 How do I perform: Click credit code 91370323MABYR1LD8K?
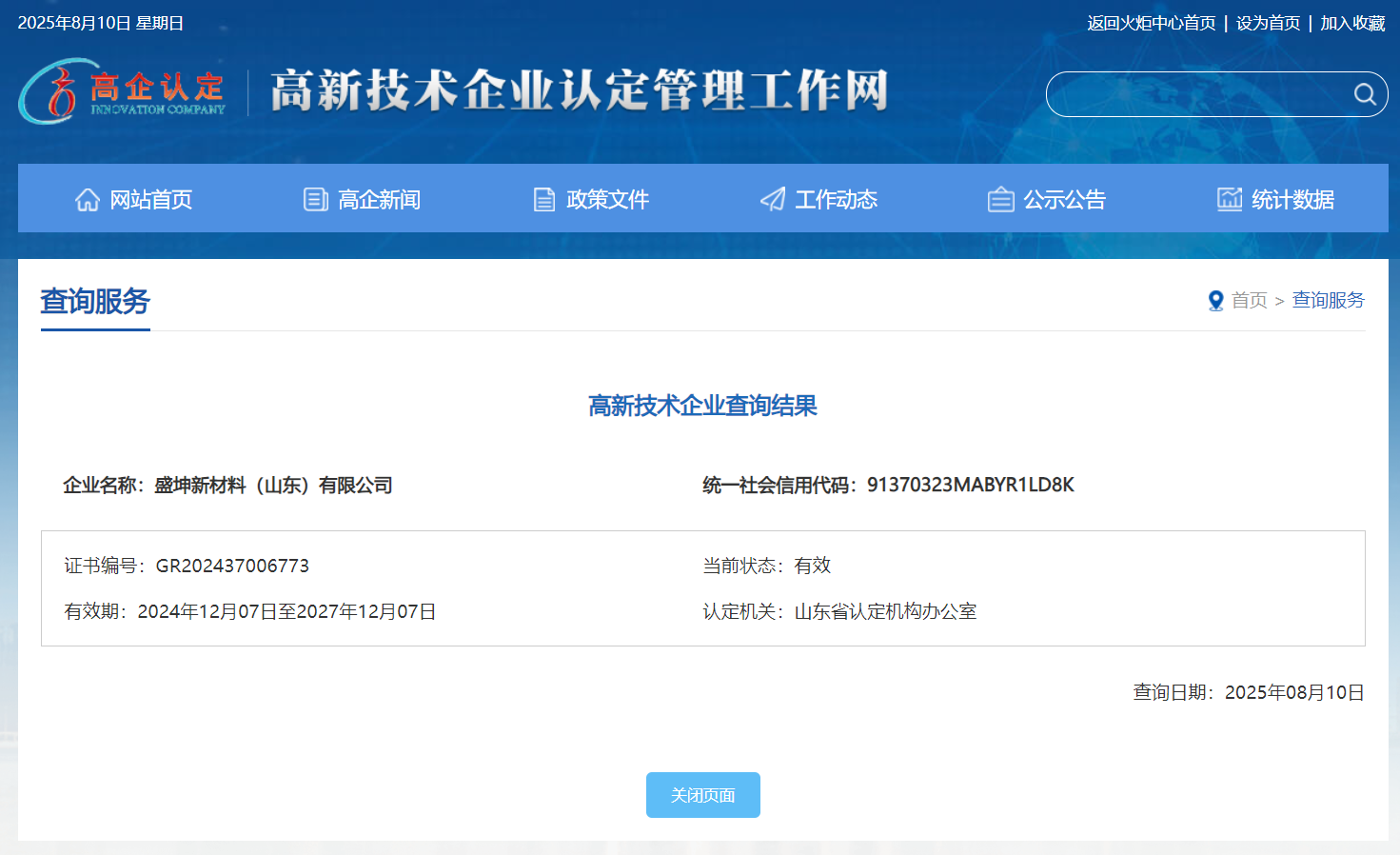(970, 485)
